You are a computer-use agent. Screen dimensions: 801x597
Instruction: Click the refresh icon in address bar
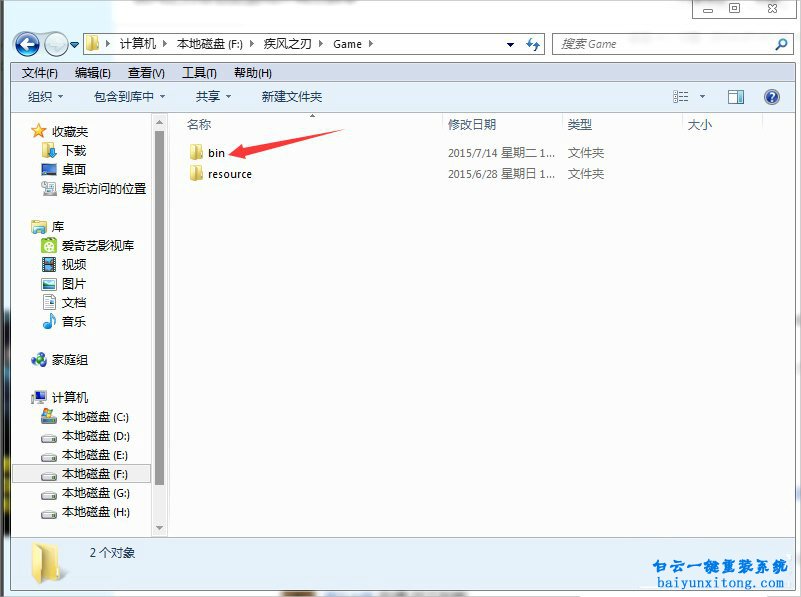[533, 44]
